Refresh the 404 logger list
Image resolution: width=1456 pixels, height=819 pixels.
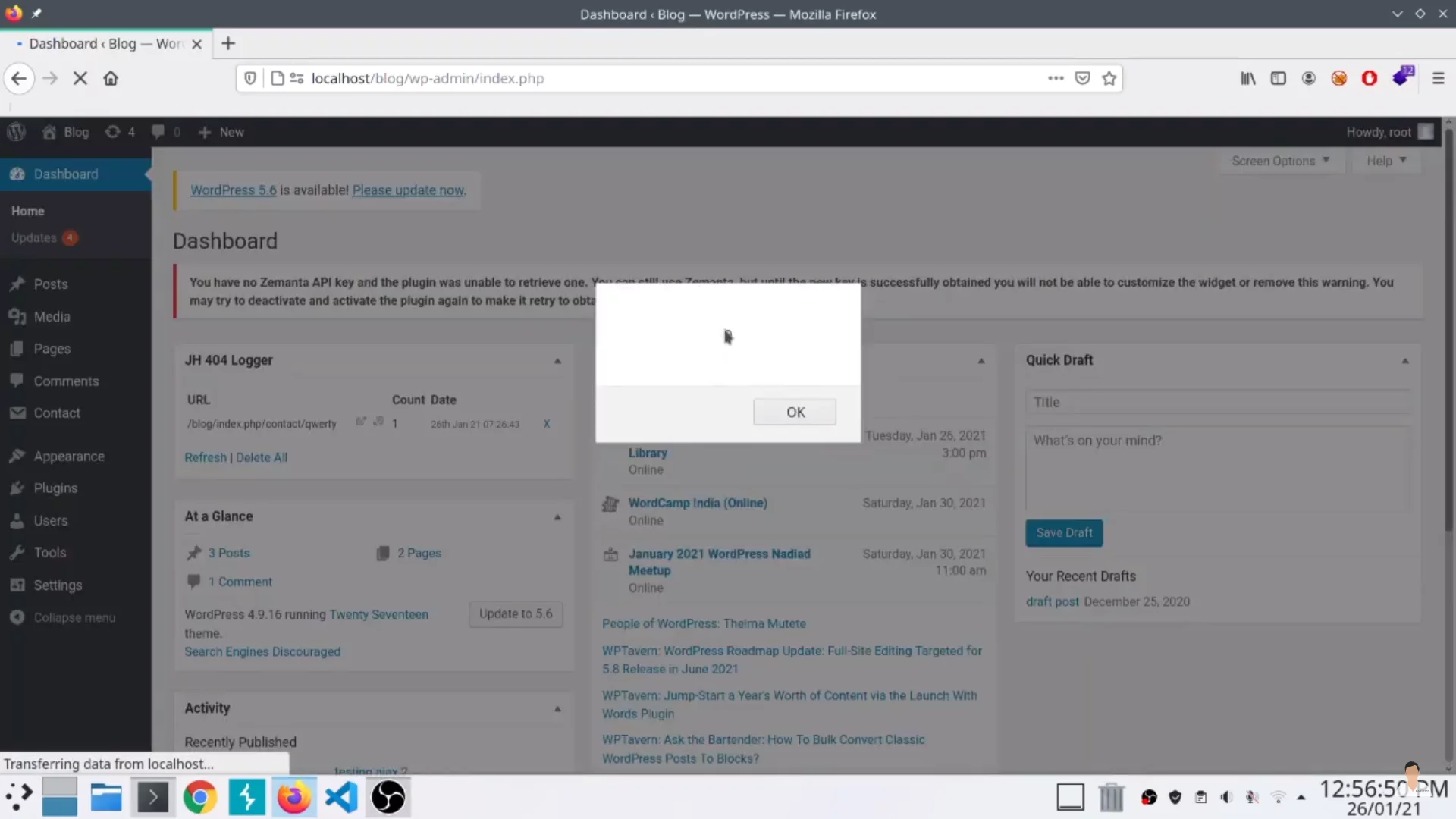(206, 457)
